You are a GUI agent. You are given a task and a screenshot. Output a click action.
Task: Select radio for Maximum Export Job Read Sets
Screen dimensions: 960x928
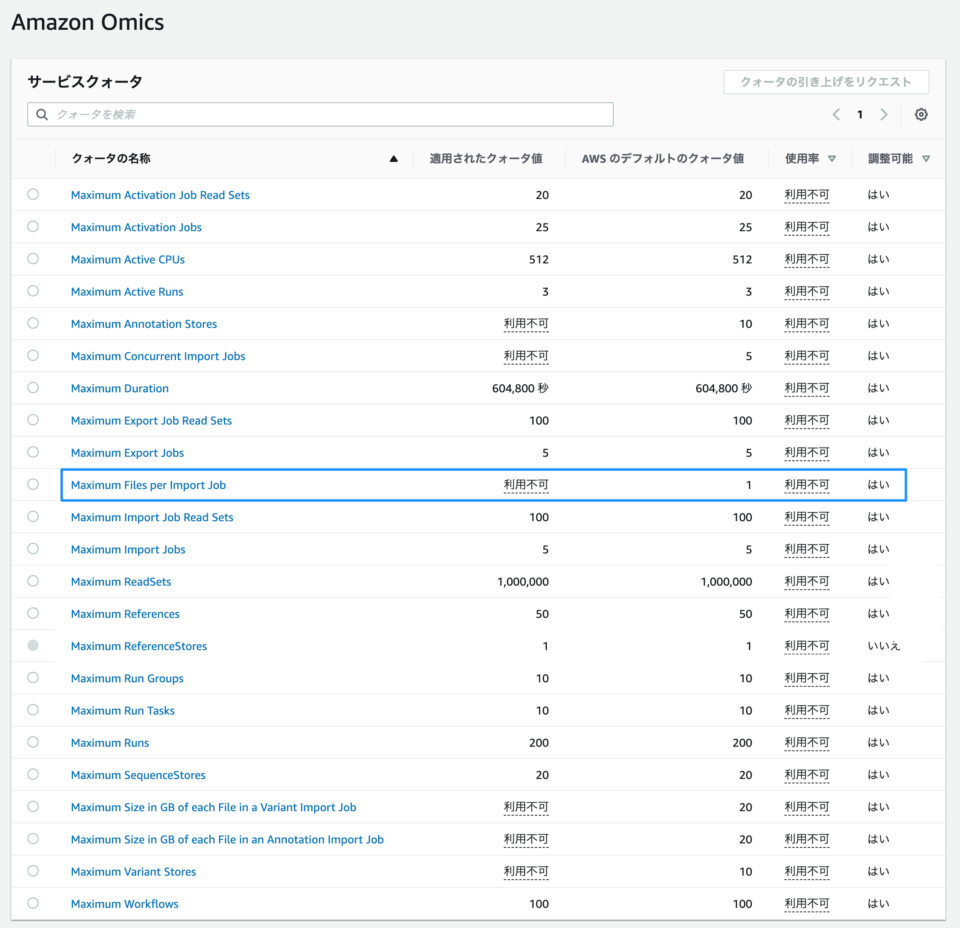pos(33,420)
